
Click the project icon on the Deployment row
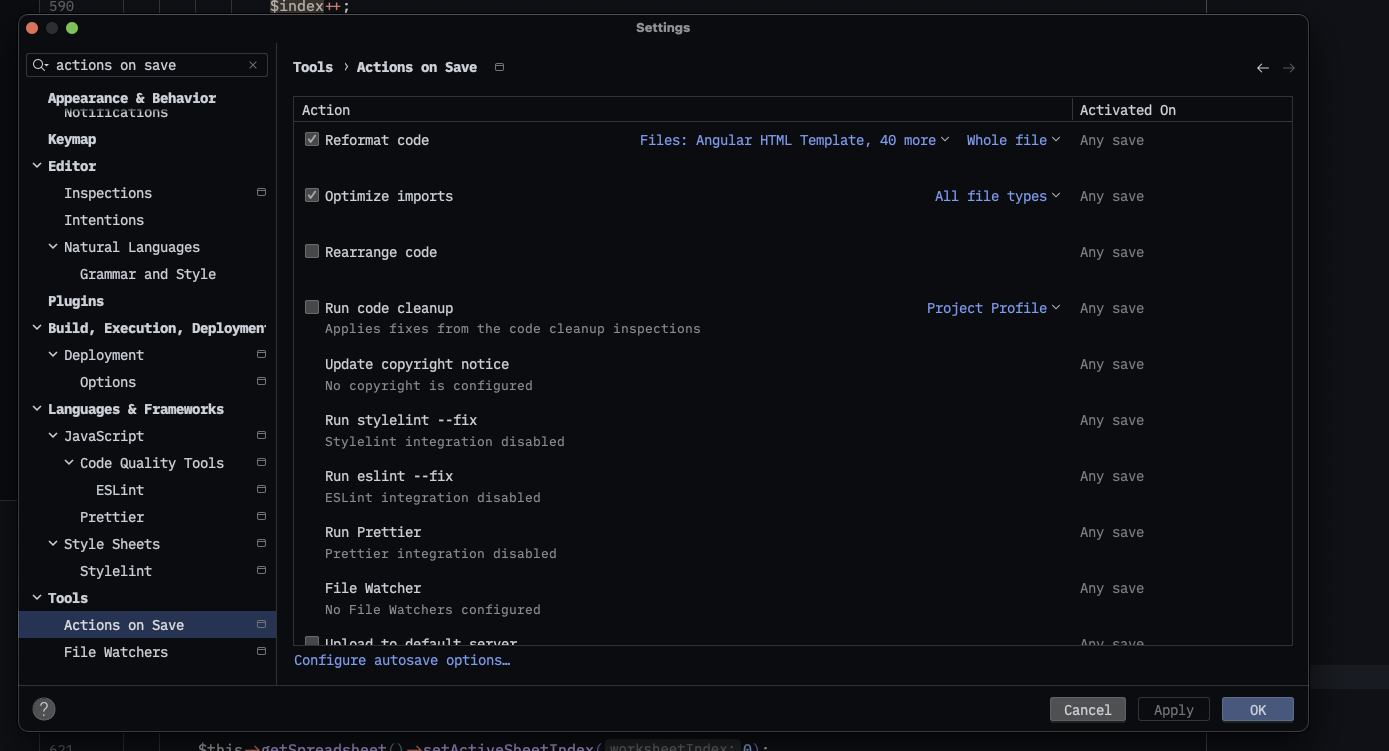point(261,354)
